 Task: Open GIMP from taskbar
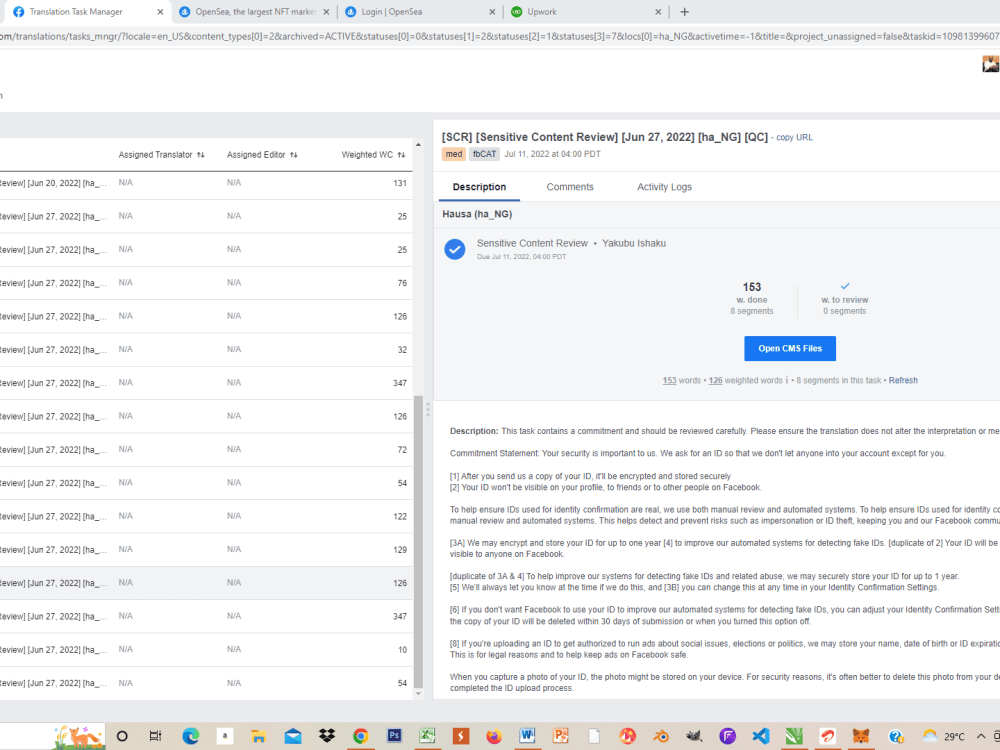tap(694, 736)
